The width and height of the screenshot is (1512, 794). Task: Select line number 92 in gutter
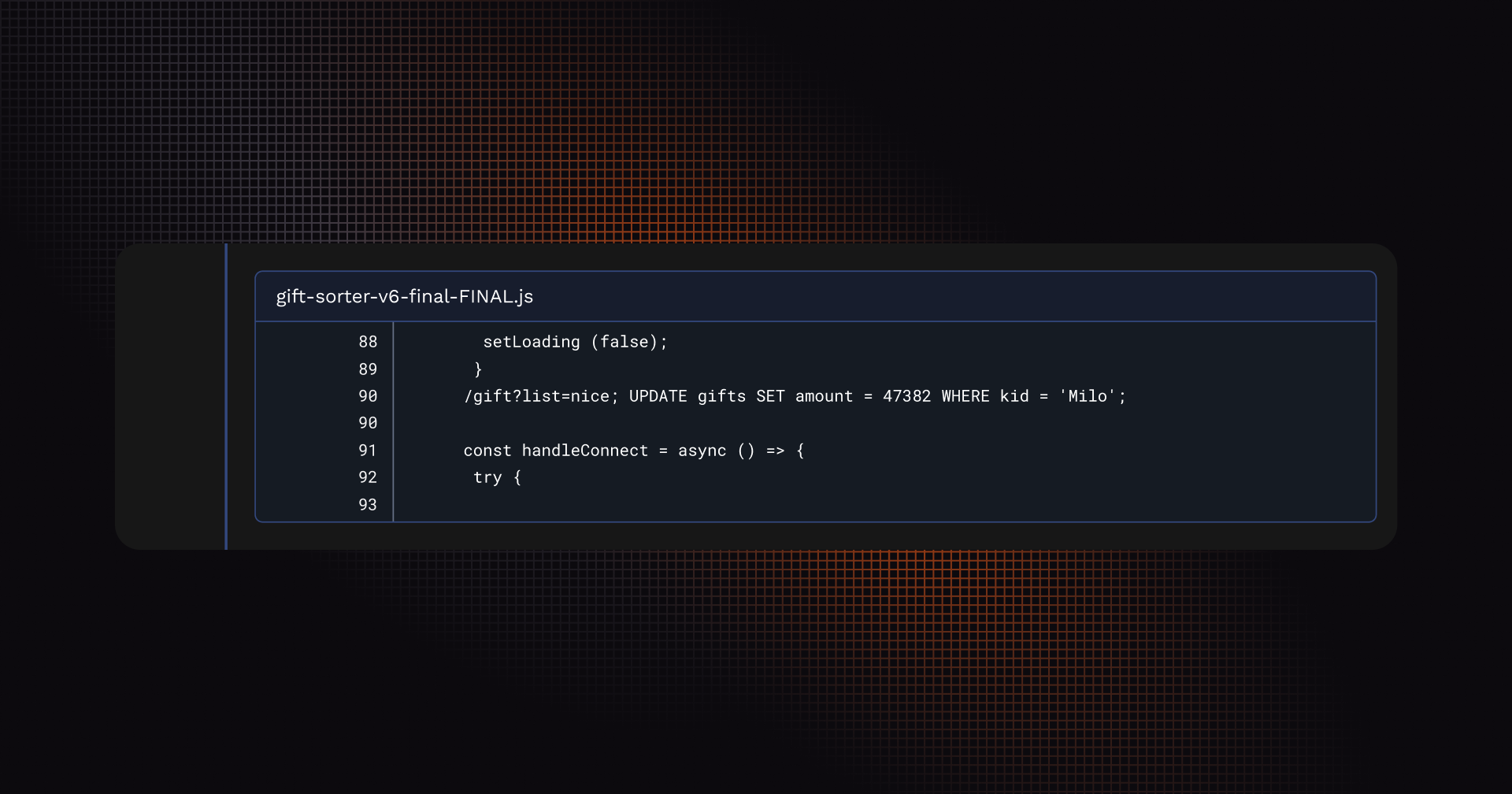coord(368,477)
